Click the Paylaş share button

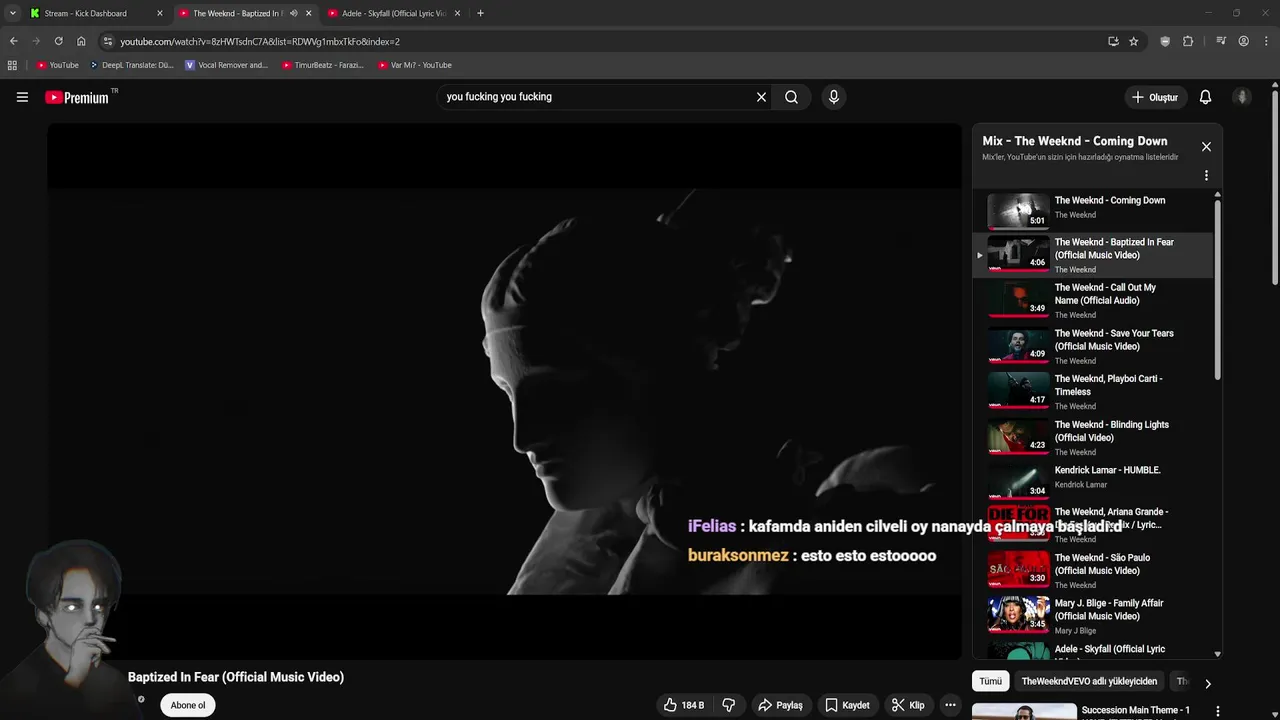[780, 705]
